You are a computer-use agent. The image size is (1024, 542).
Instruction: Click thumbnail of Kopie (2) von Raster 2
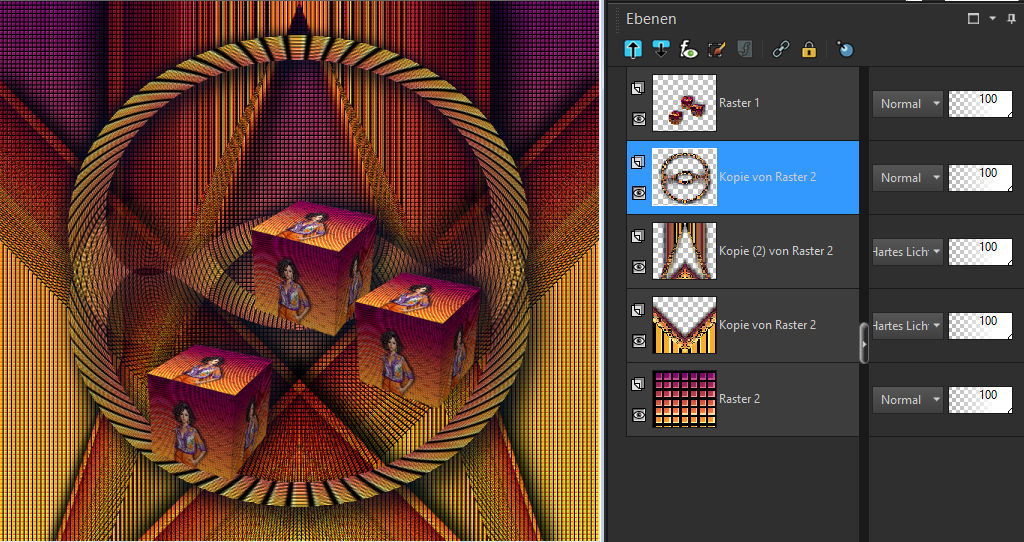tap(684, 251)
